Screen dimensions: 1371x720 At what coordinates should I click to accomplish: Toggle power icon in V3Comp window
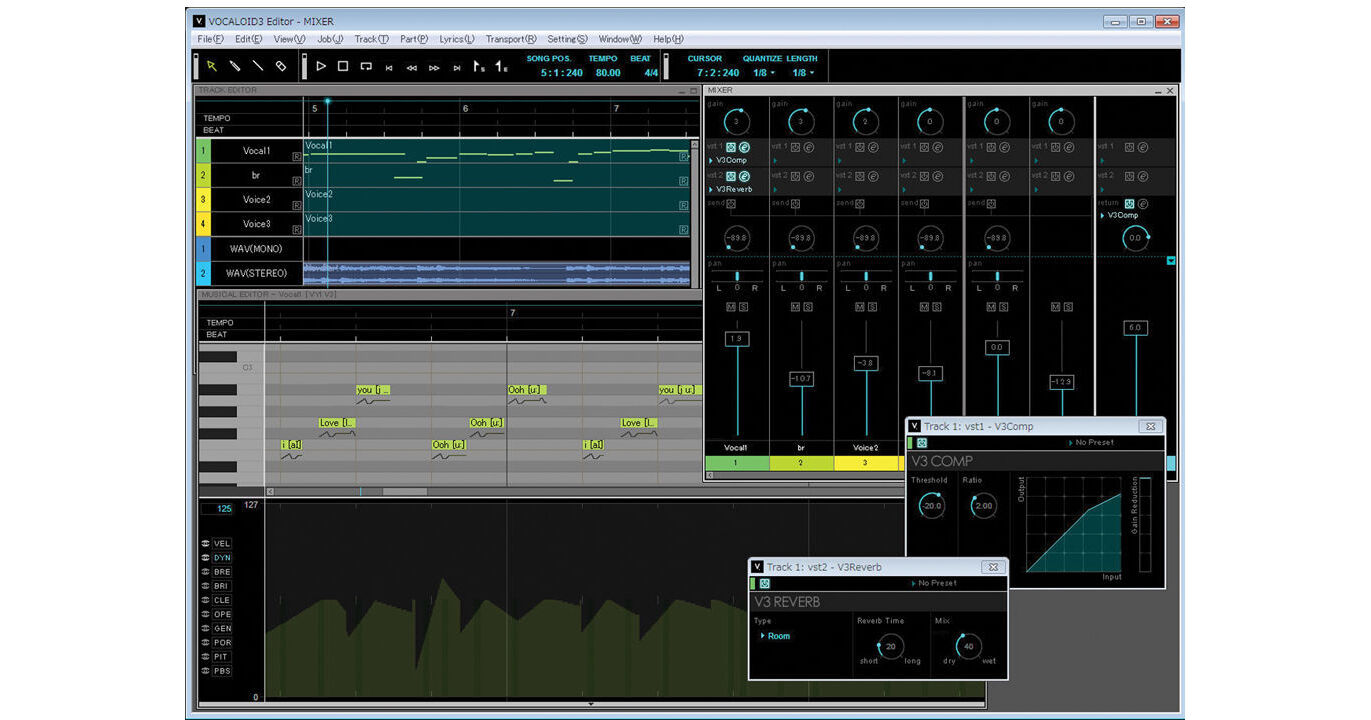pos(922,442)
